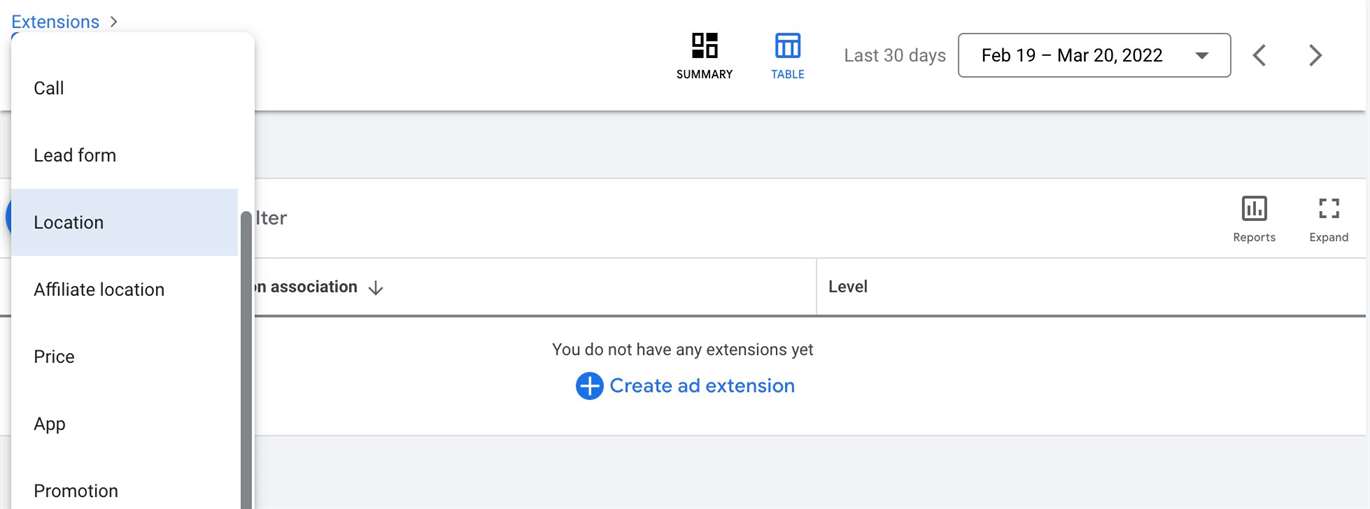Sort by association column down arrow

coord(376,287)
